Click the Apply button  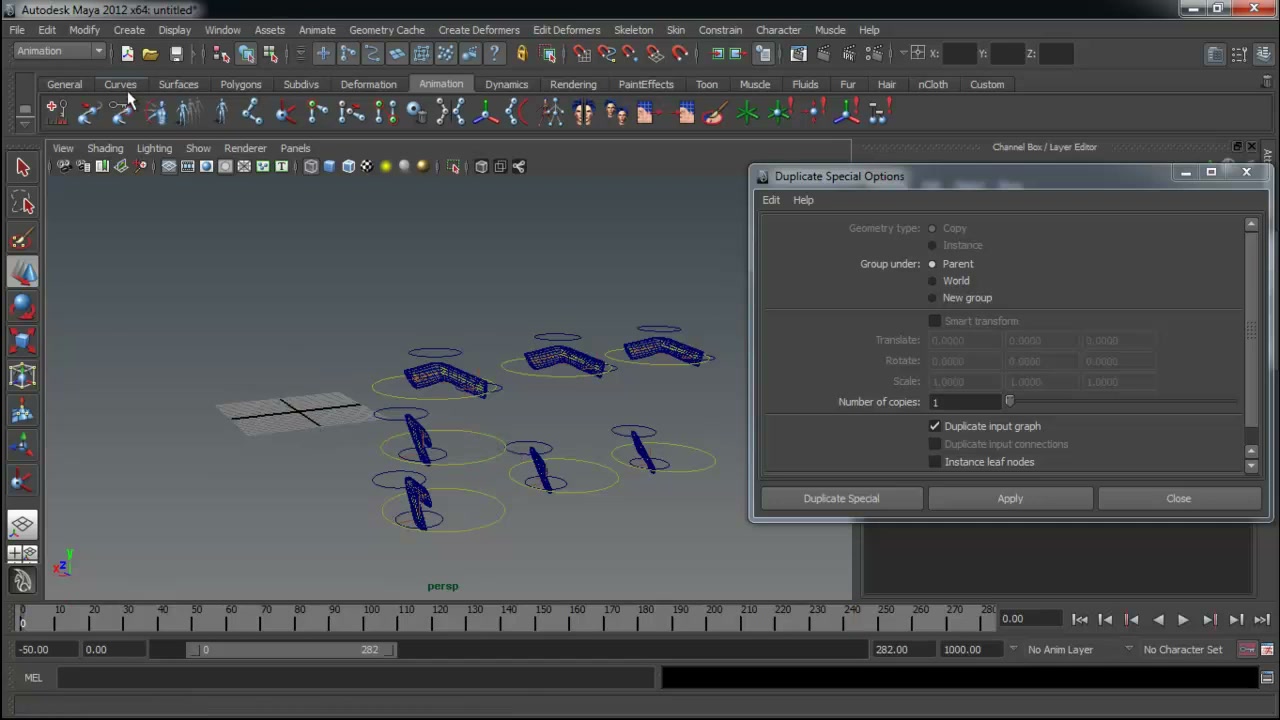pos(1010,499)
